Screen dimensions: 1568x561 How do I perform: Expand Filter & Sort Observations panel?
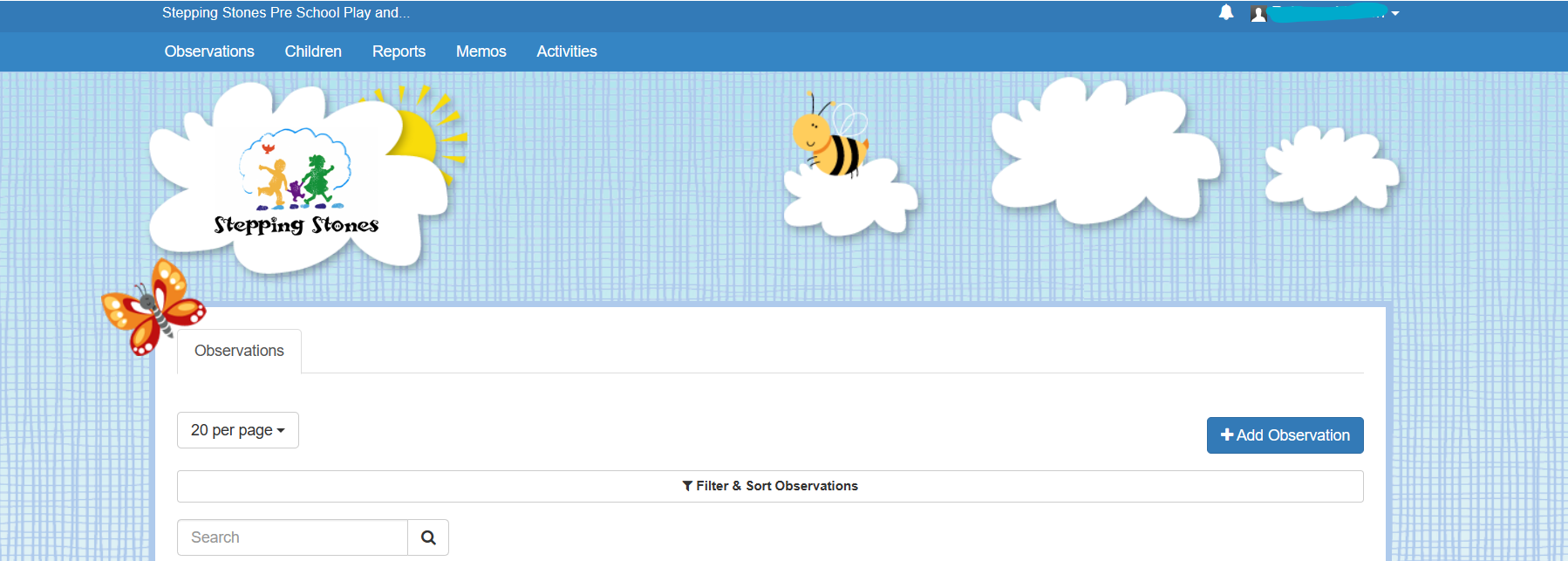tap(770, 486)
